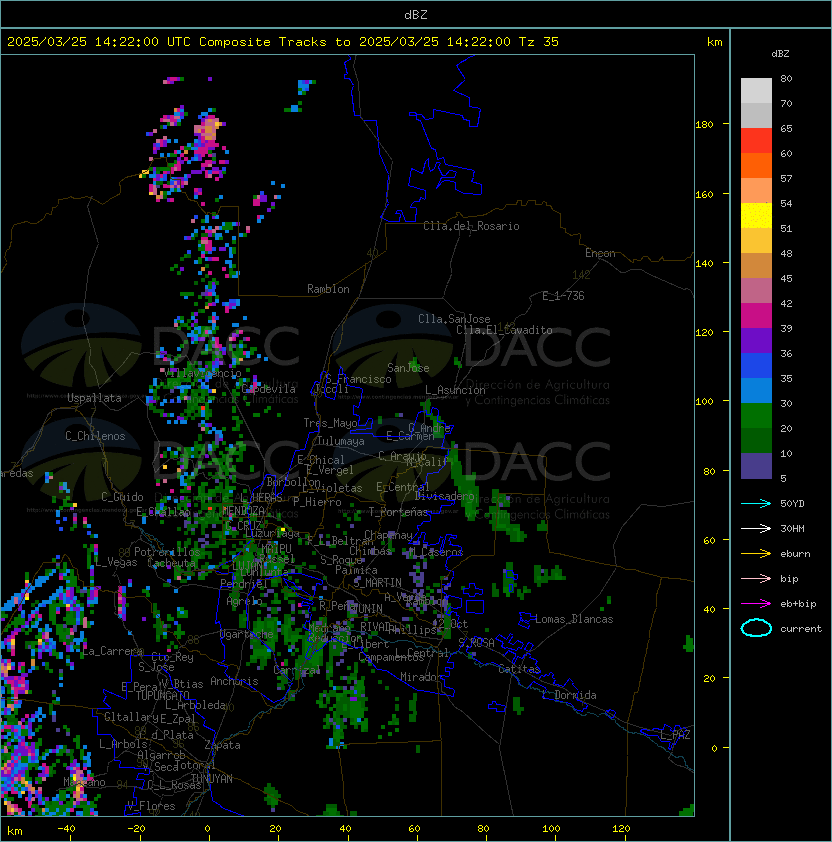This screenshot has height=842, width=832.
Task: Click the 'Anchoris' map label
Action: click(234, 681)
